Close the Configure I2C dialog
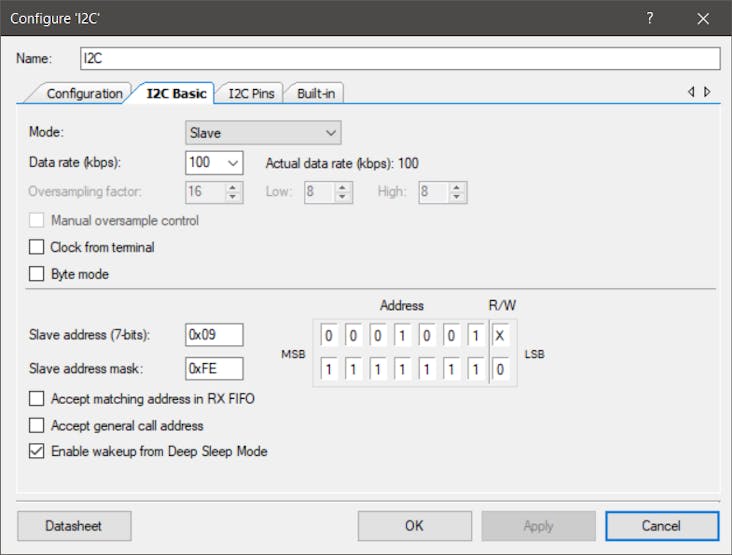Screen dimensions: 732x555 (x=704, y=19)
